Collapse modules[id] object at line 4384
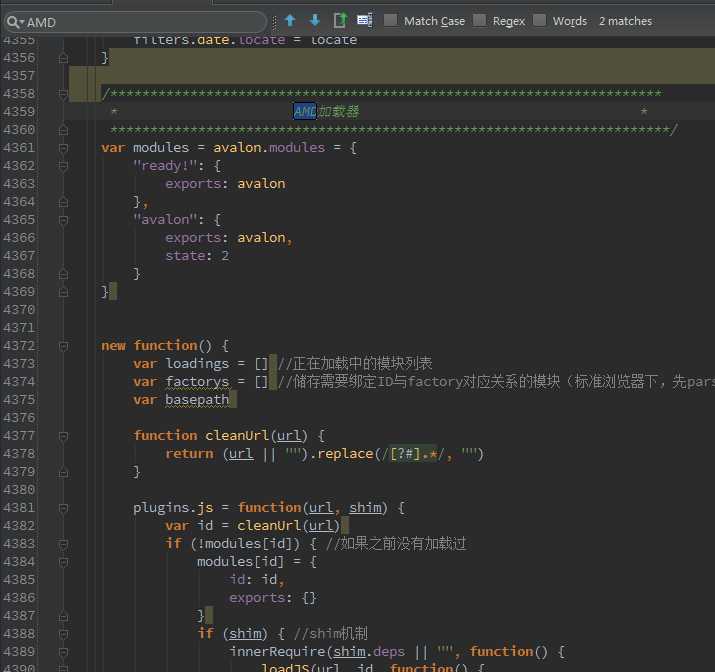The width and height of the screenshot is (715, 672). 63,562
